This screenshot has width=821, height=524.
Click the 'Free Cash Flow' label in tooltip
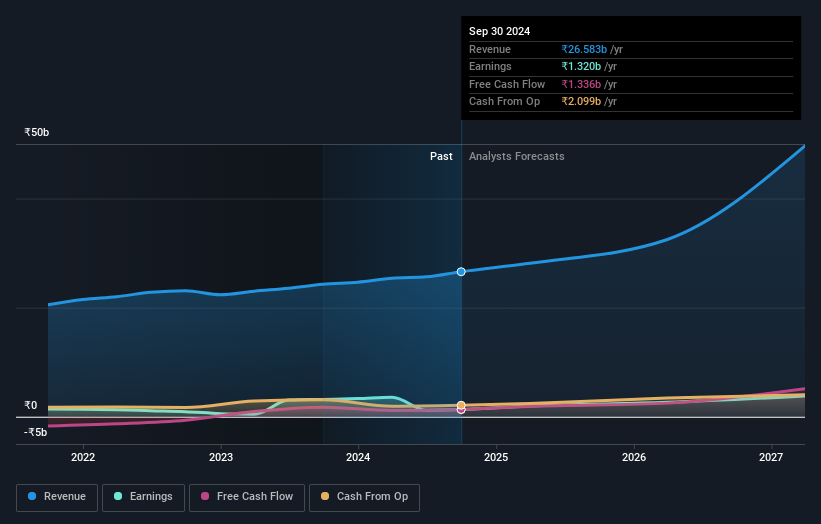[507, 84]
